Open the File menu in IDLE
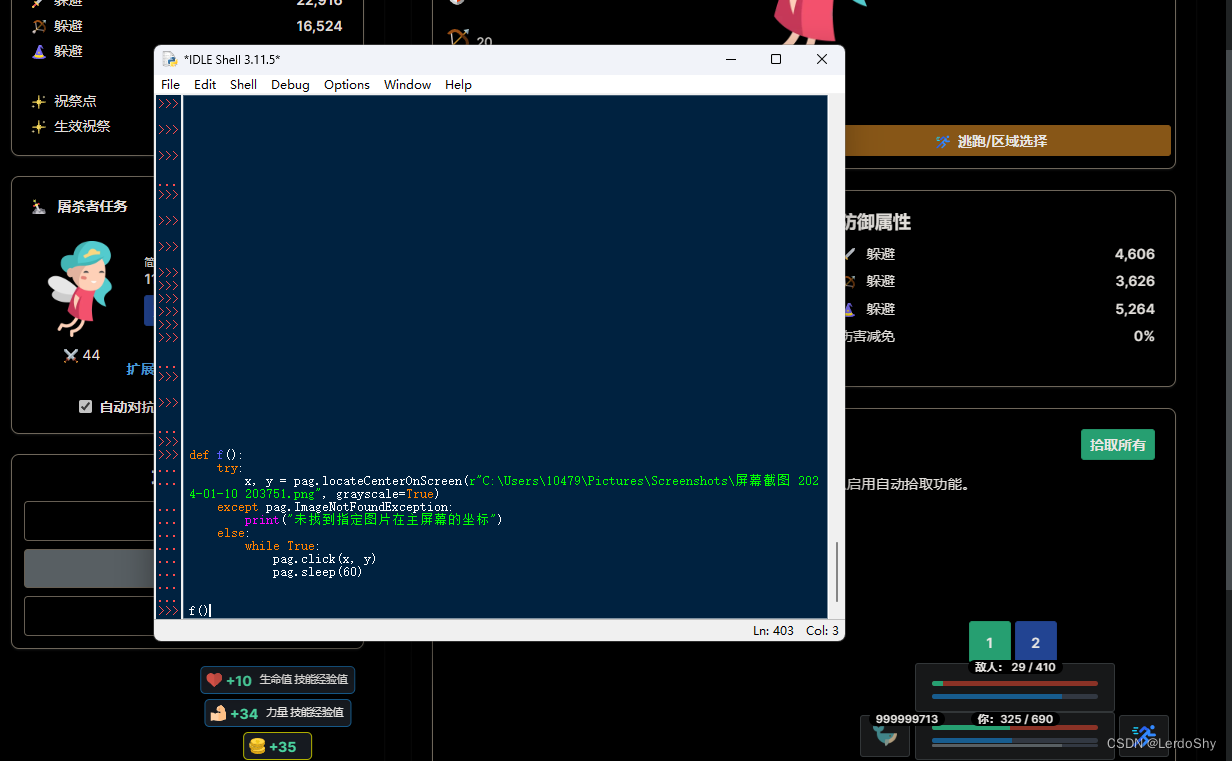The height and width of the screenshot is (761, 1232). 169,85
